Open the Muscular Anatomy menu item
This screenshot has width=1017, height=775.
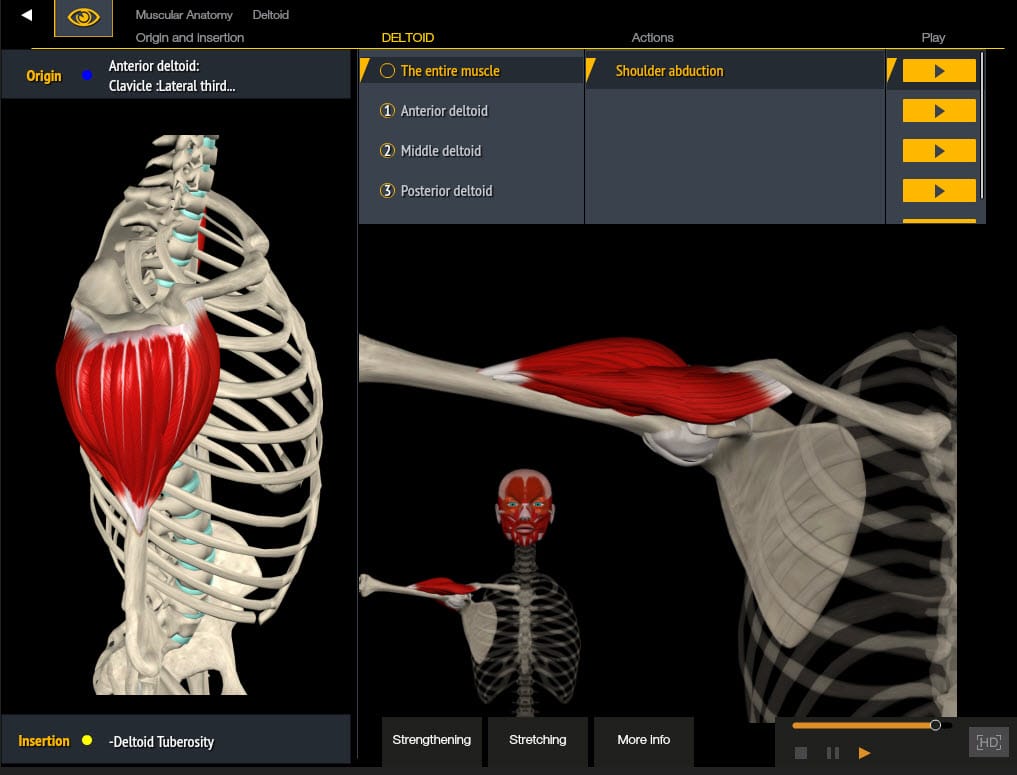pyautogui.click(x=184, y=15)
